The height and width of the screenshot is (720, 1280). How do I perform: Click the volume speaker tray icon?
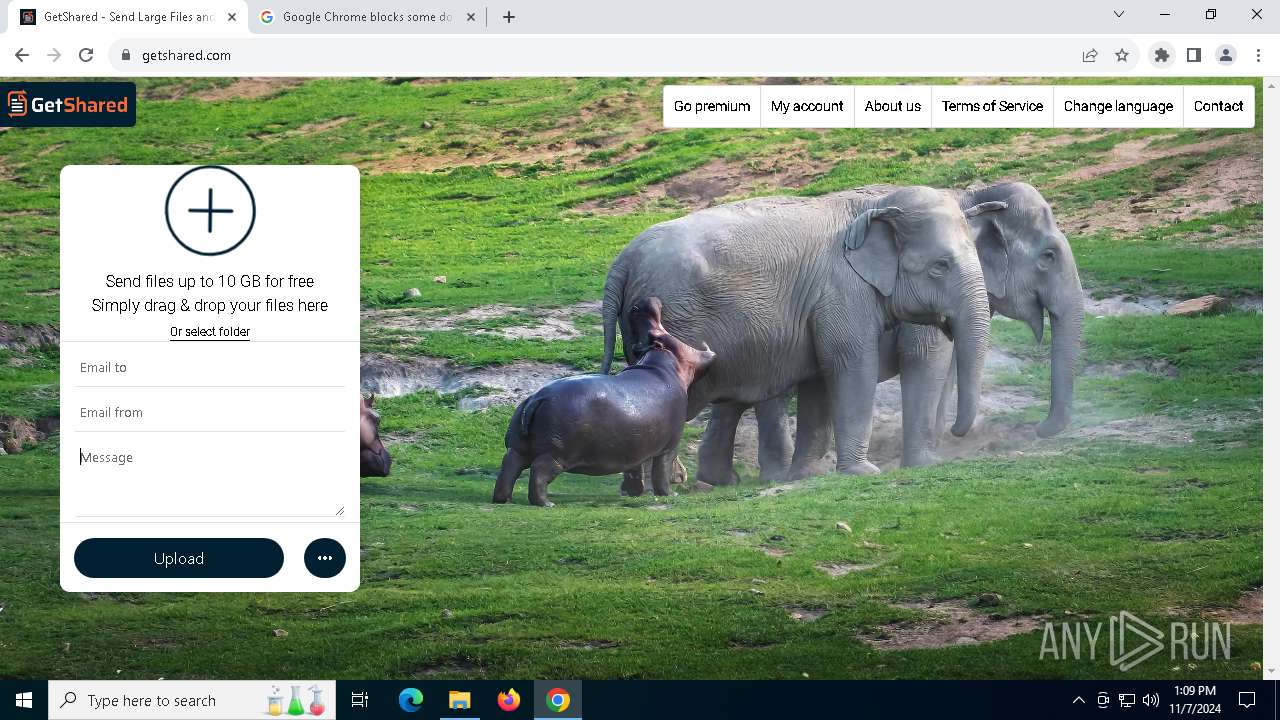tap(1151, 700)
